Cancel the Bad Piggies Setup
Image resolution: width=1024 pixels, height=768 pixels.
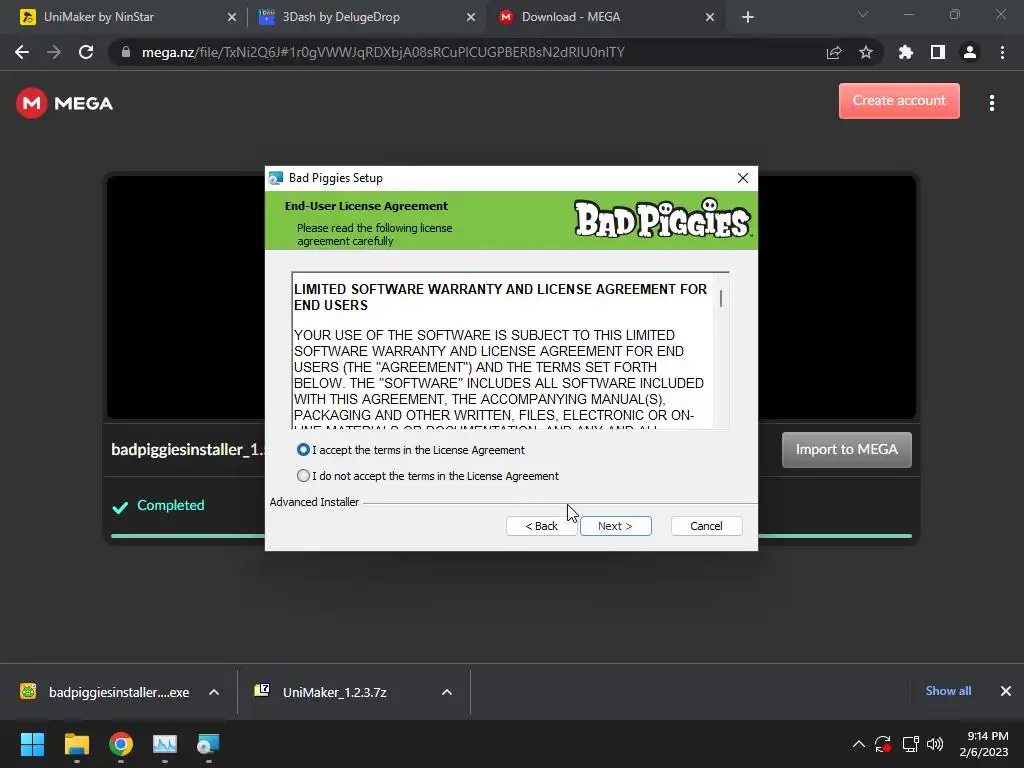coord(707,526)
